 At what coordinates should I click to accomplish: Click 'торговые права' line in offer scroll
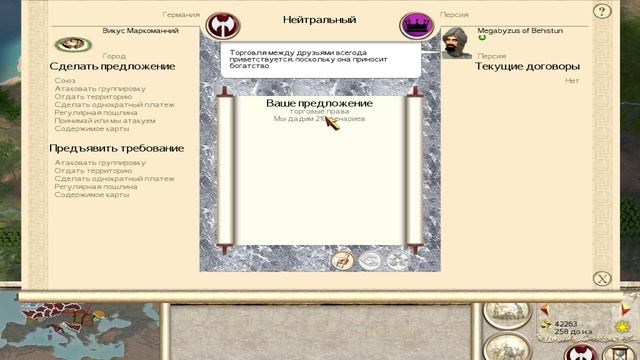[x=319, y=111]
